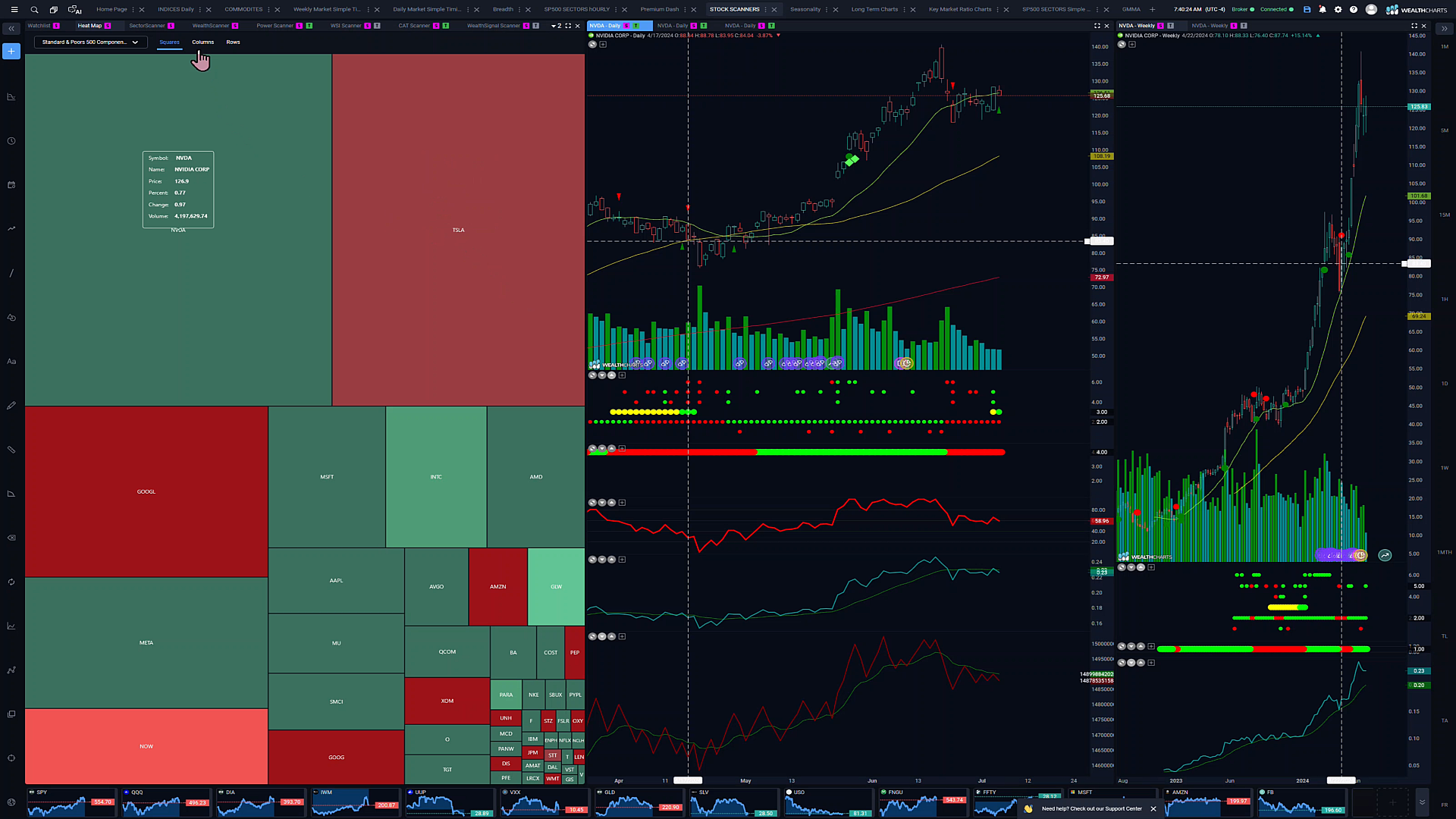This screenshot has width=1456, height=819.
Task: Toggle S badge on Heat Map tab
Action: 108,26
